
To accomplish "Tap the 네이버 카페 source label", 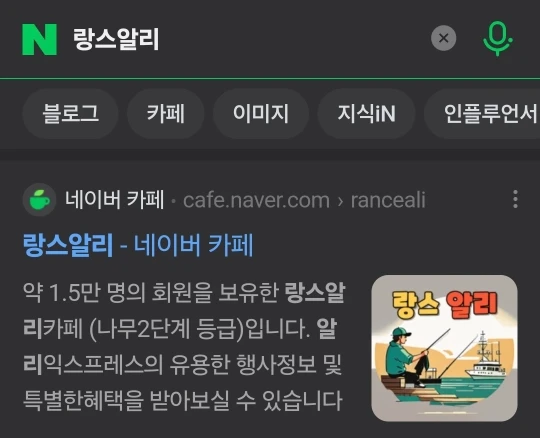I will (x=114, y=200).
